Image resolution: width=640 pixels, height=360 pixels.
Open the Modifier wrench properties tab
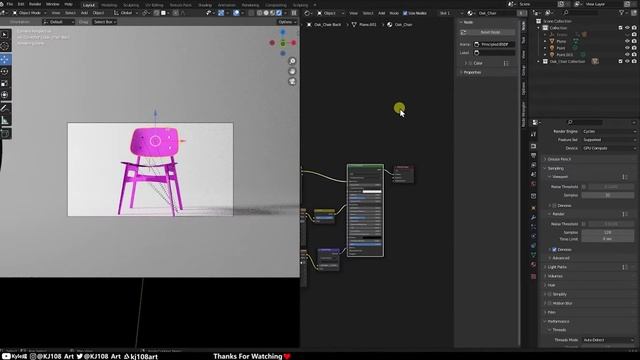(x=533, y=218)
